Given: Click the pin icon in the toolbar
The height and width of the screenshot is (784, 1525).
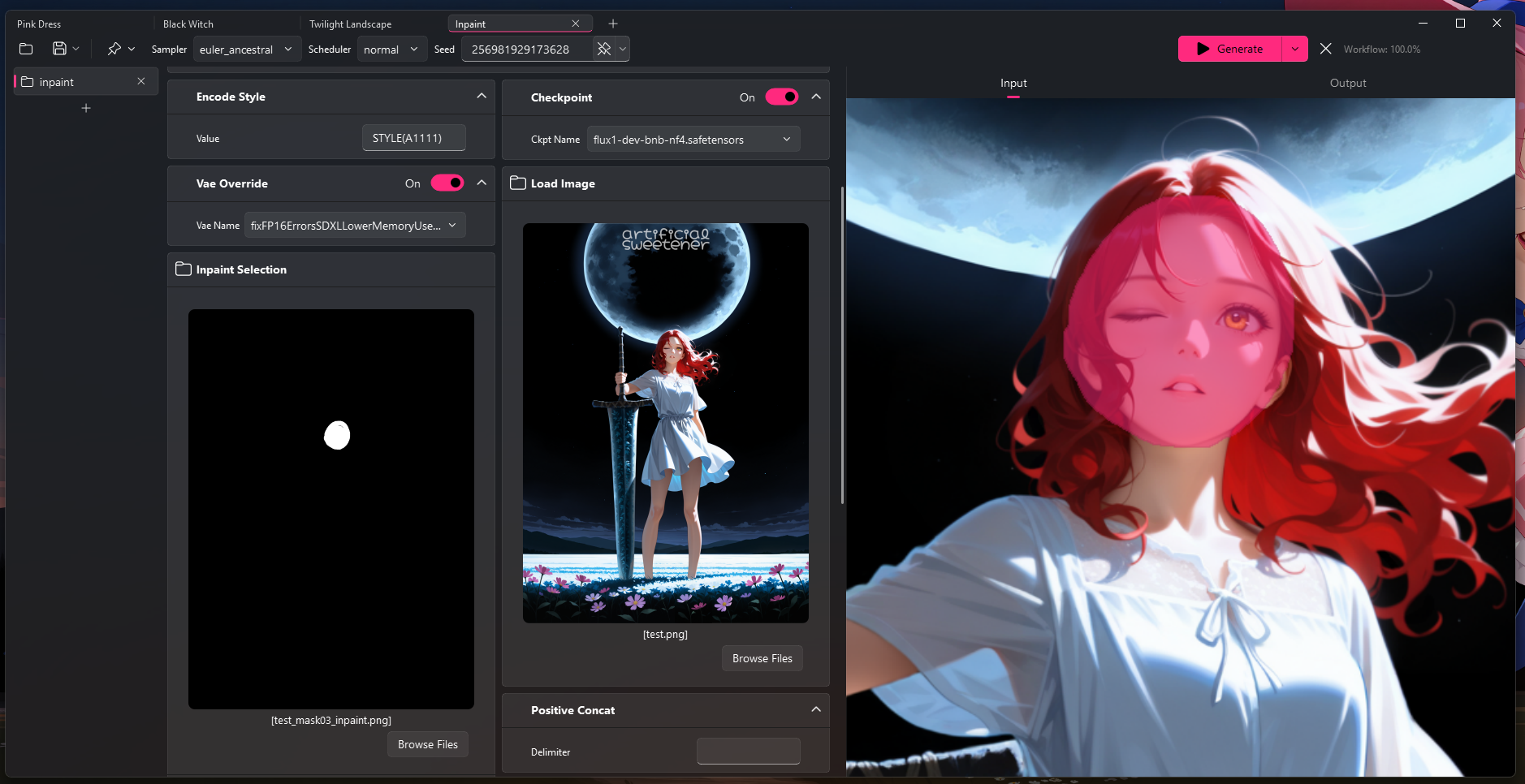Looking at the screenshot, I should tap(114, 49).
